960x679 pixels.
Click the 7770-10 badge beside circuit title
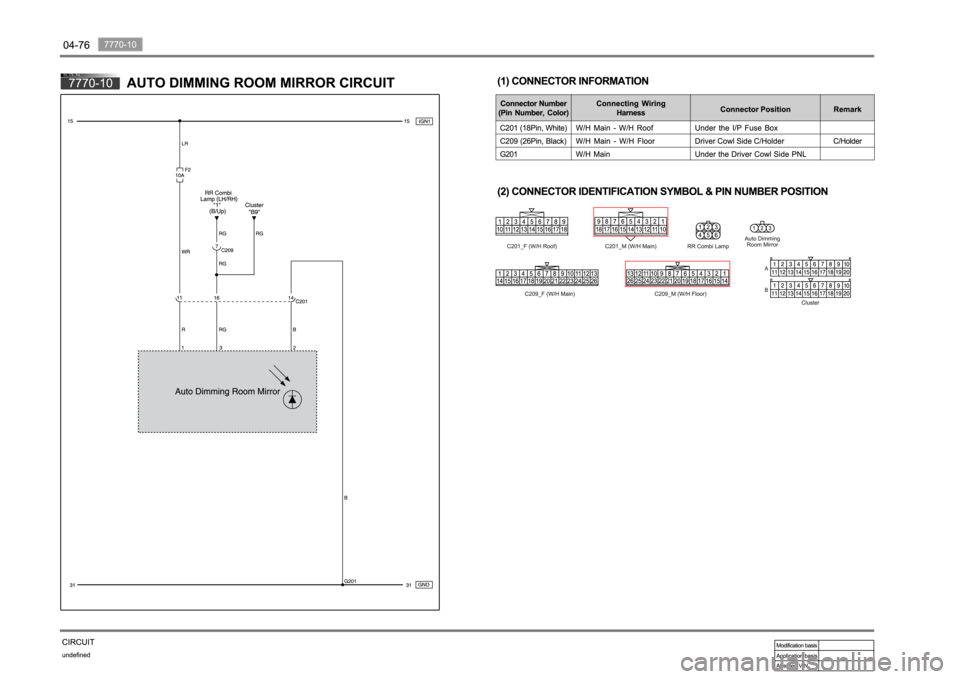tap(90, 84)
